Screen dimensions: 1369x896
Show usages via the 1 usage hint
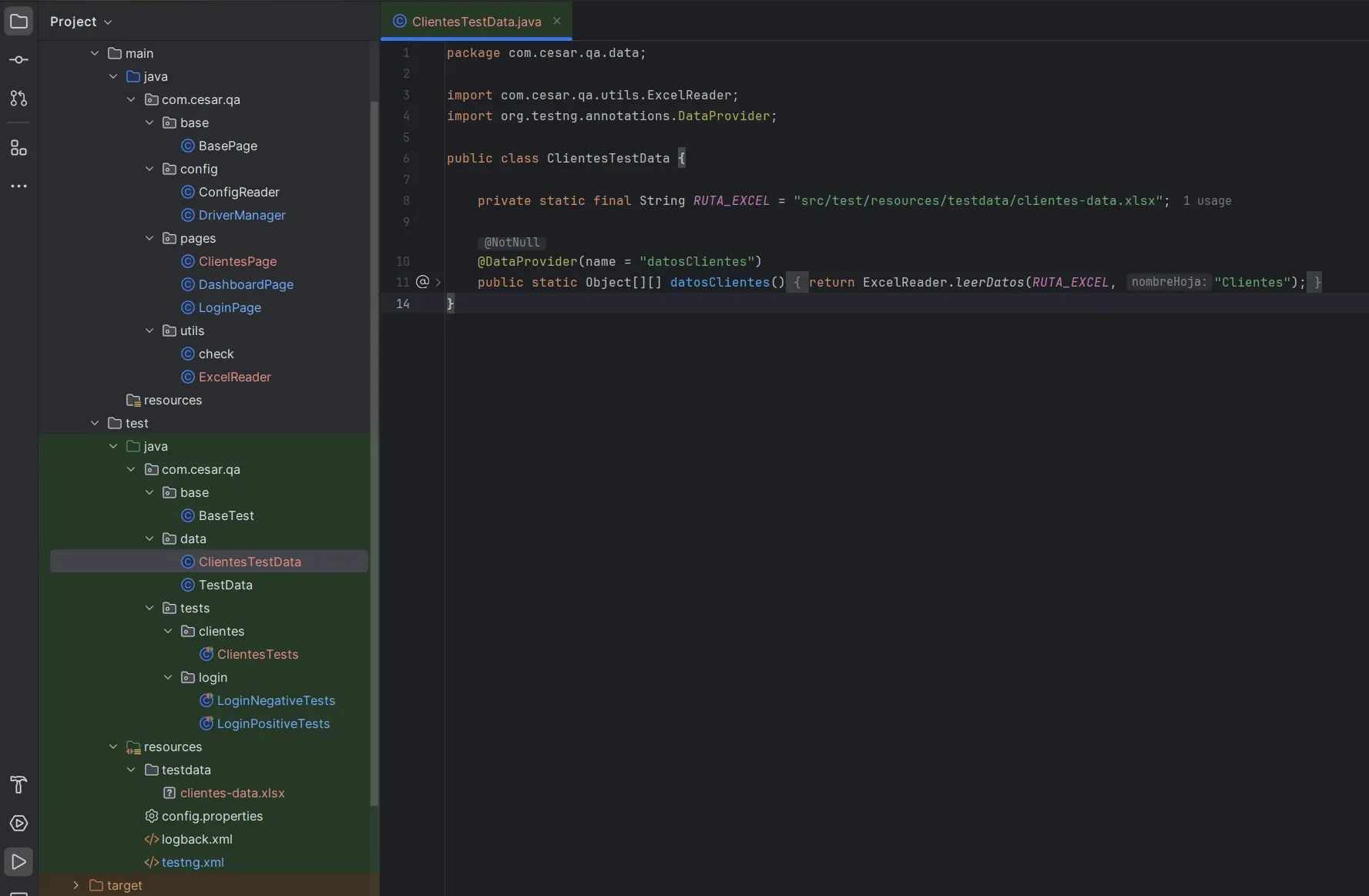pyautogui.click(x=1207, y=201)
